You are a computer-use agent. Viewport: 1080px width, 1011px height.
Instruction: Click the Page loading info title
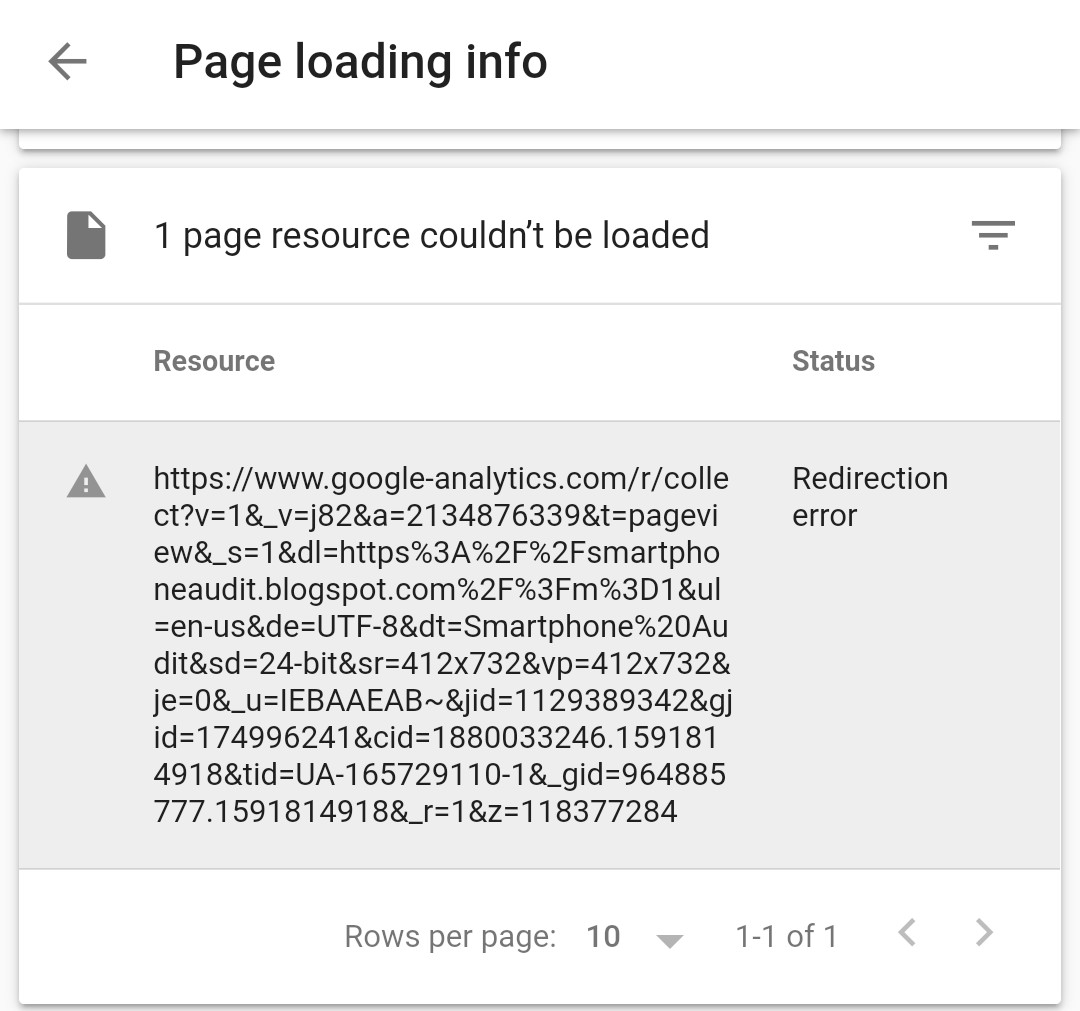tap(360, 62)
